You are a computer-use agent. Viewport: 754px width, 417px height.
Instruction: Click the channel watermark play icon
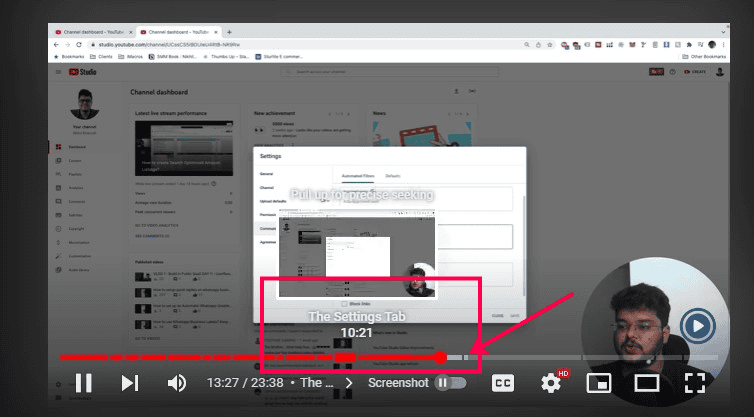click(697, 325)
